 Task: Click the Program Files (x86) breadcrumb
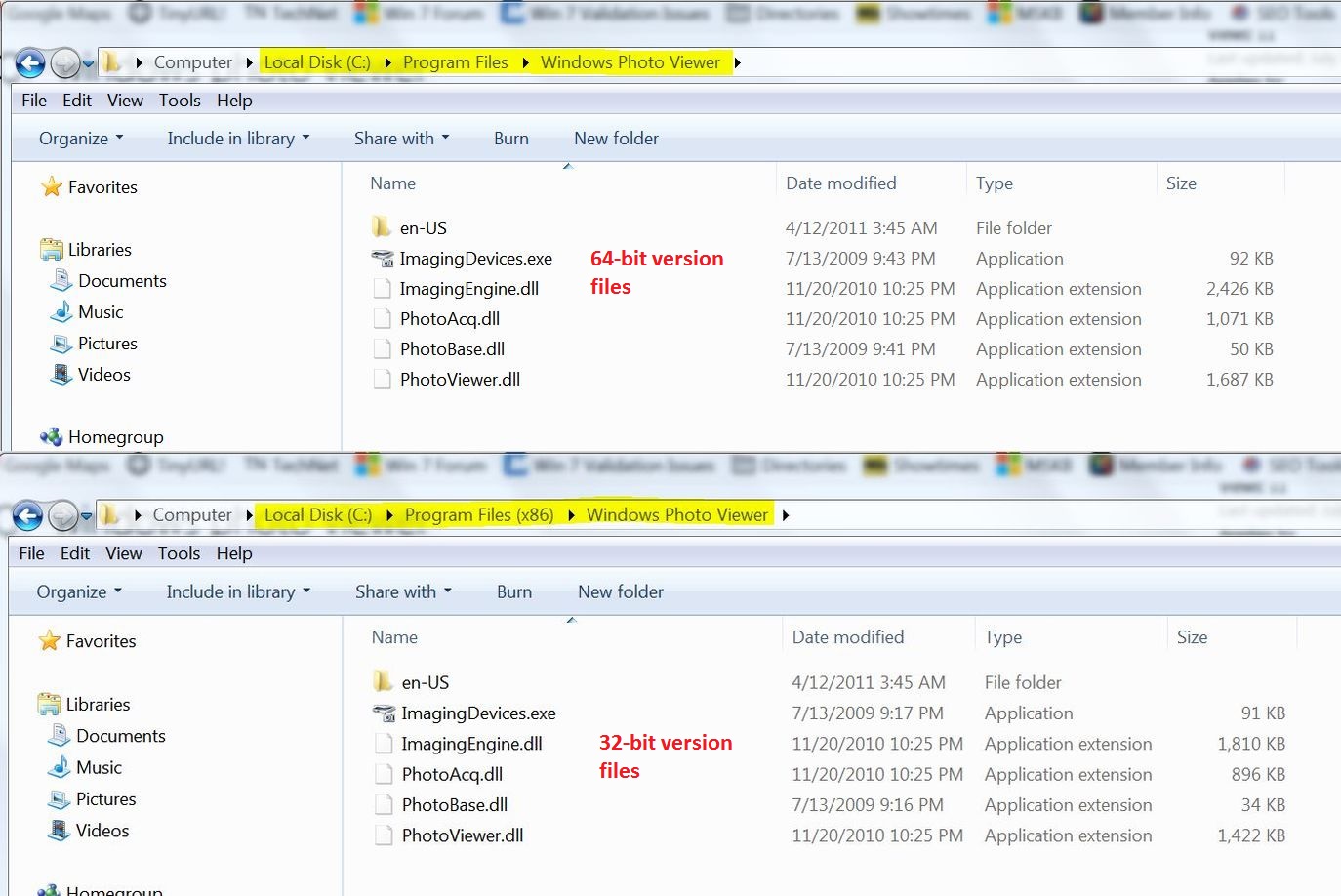pos(478,514)
